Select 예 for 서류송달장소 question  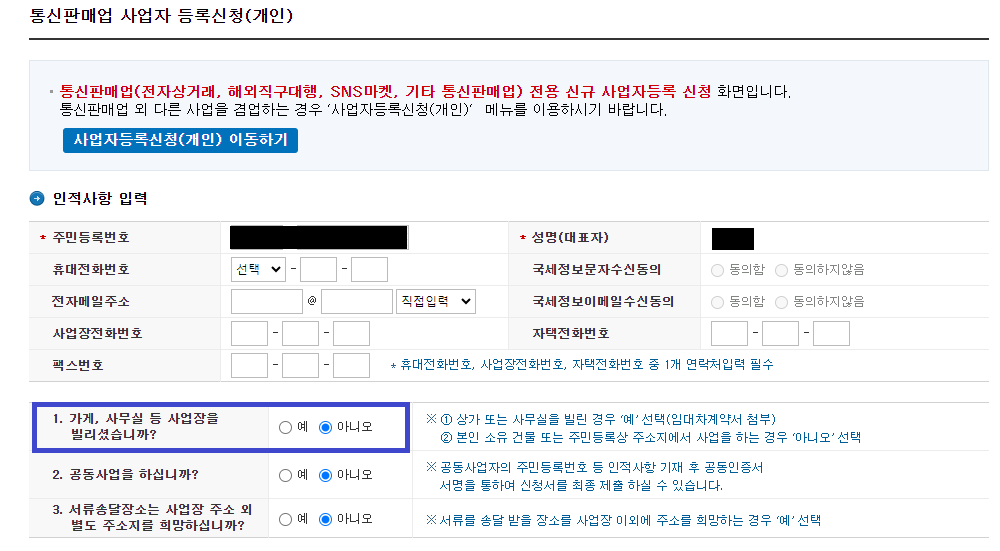pos(286,519)
